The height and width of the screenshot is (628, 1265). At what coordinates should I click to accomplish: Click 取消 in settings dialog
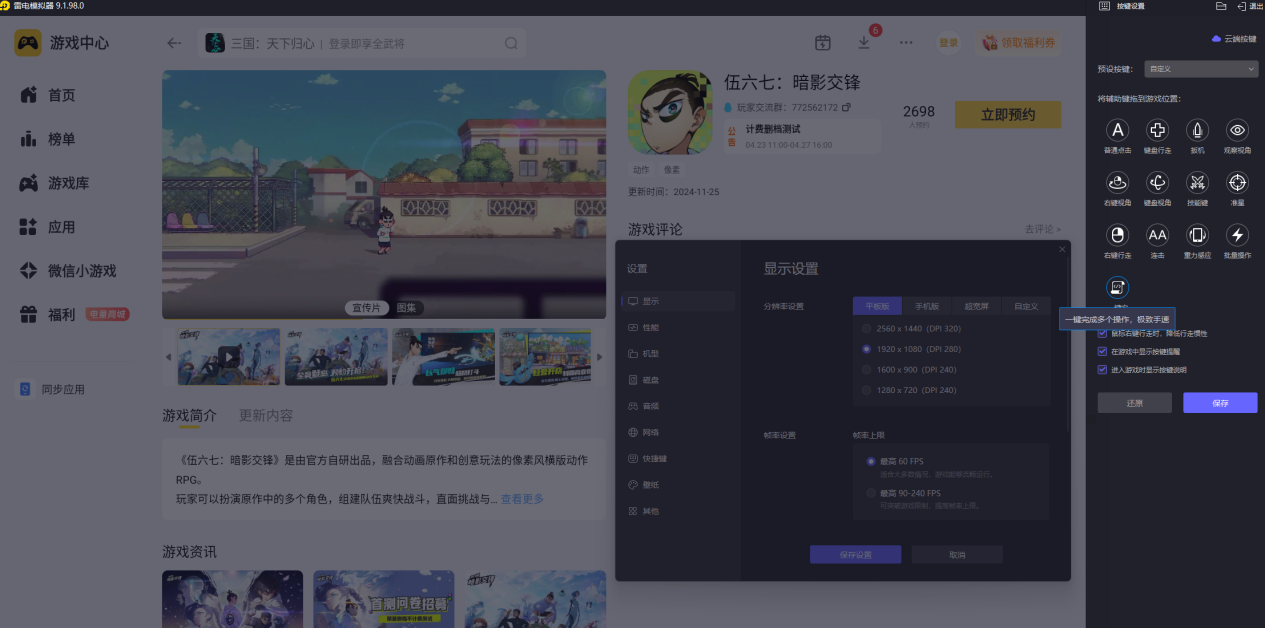[x=957, y=555]
